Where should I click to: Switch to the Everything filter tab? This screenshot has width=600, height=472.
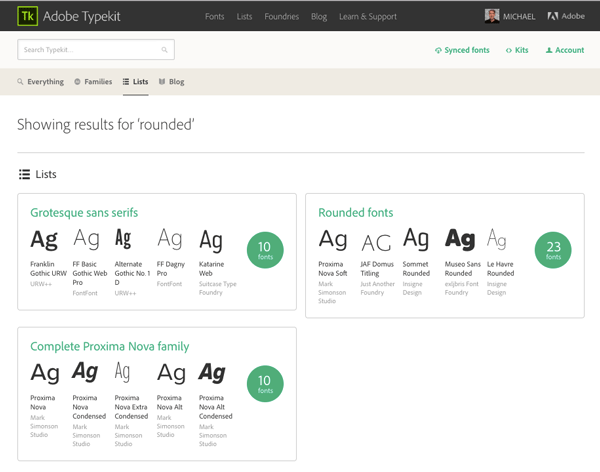tap(41, 82)
